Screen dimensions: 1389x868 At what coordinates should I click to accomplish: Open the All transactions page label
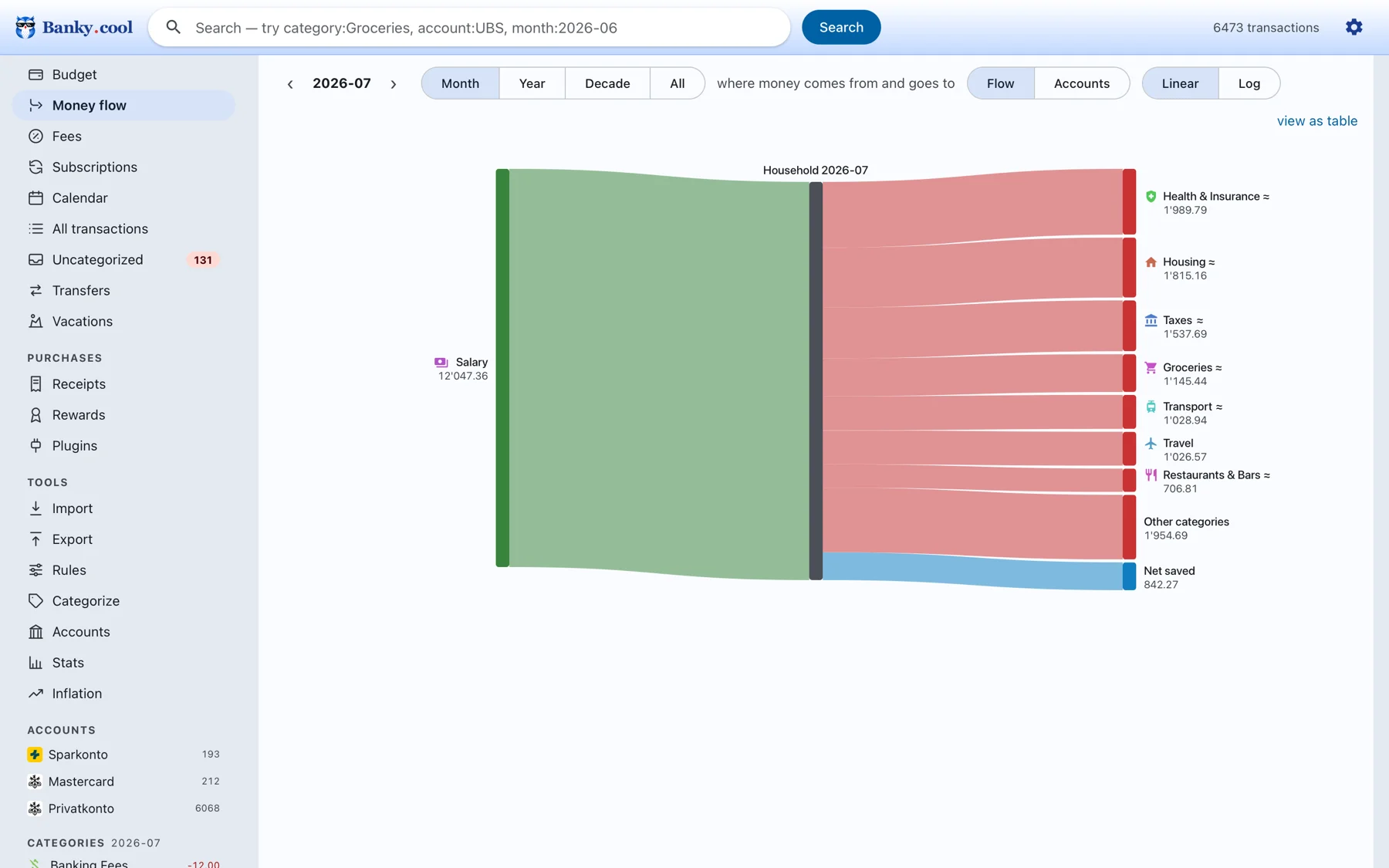click(x=100, y=228)
